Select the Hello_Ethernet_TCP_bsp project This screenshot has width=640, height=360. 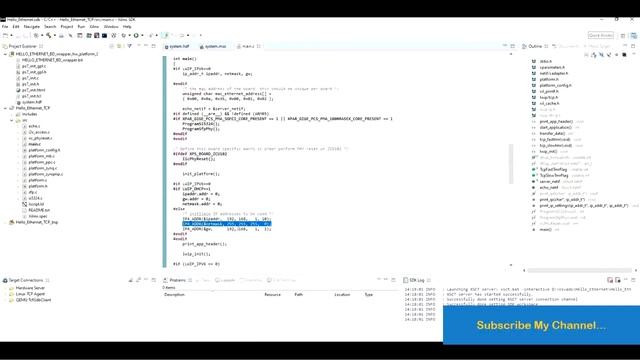(36, 222)
